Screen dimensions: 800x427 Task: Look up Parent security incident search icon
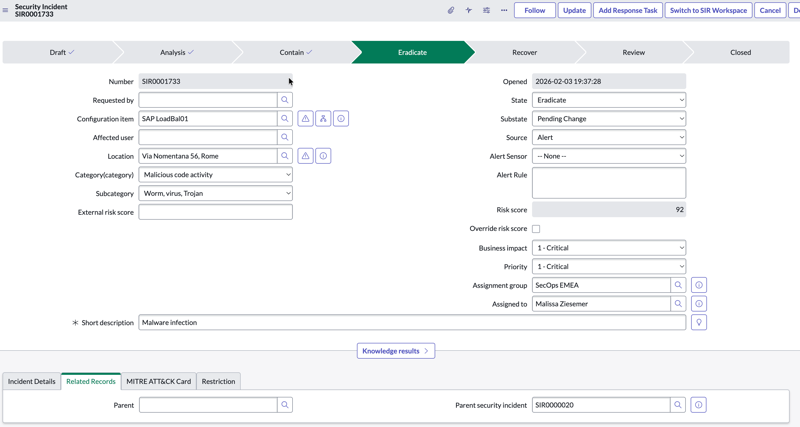pyautogui.click(x=678, y=405)
